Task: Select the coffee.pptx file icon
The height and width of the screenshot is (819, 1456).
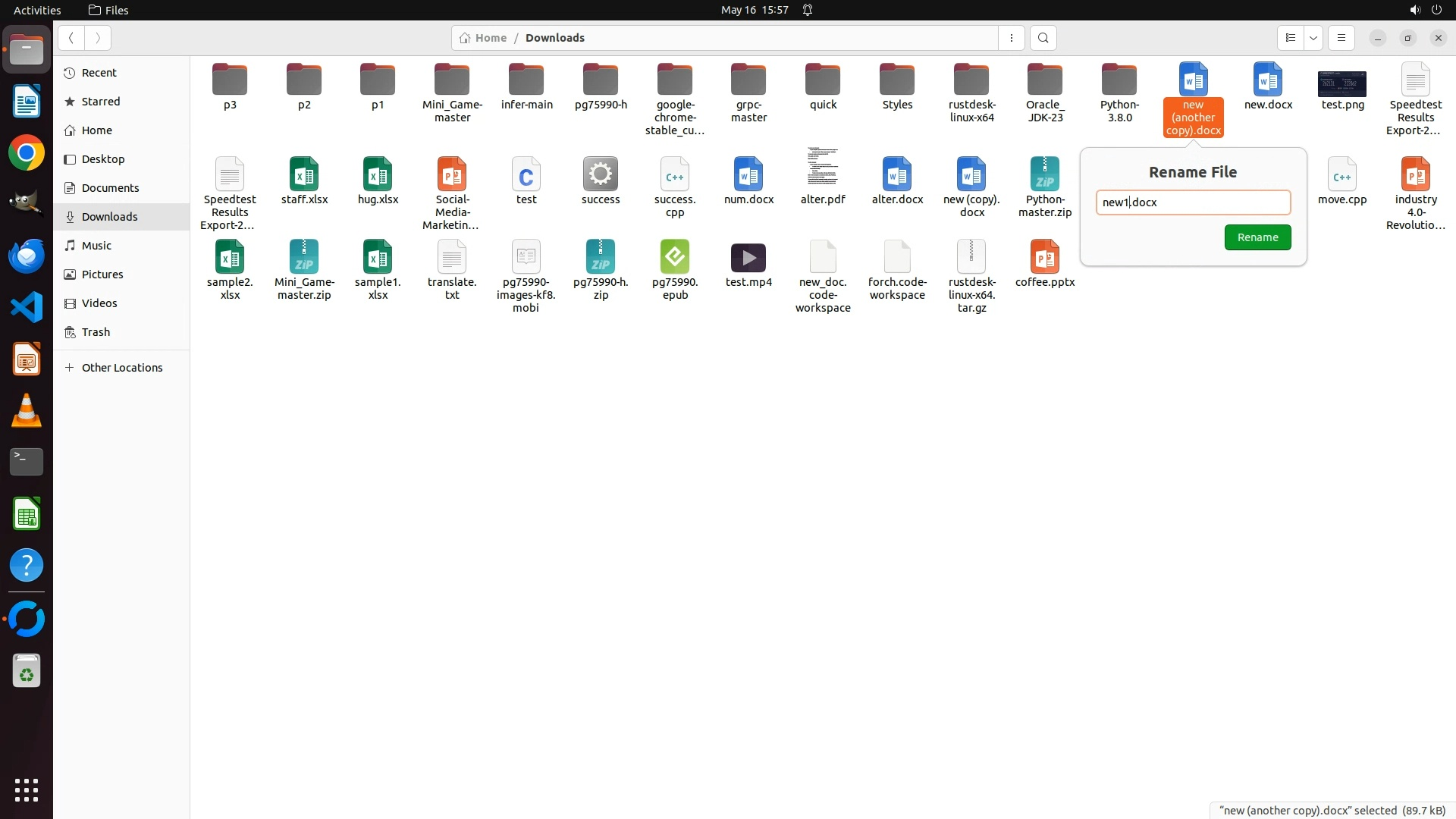Action: 1044,258
